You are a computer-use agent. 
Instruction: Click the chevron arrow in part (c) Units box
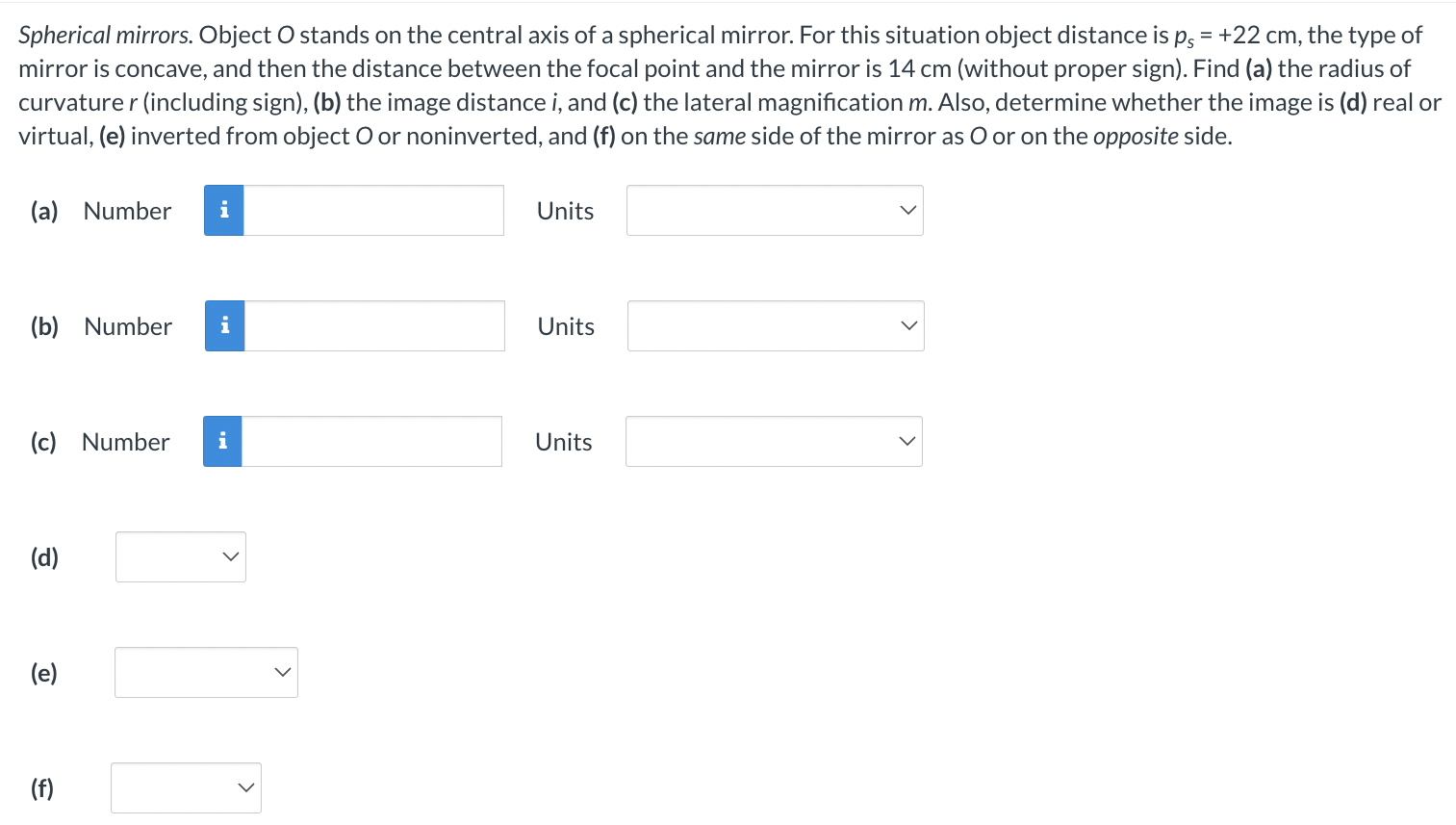click(x=907, y=441)
